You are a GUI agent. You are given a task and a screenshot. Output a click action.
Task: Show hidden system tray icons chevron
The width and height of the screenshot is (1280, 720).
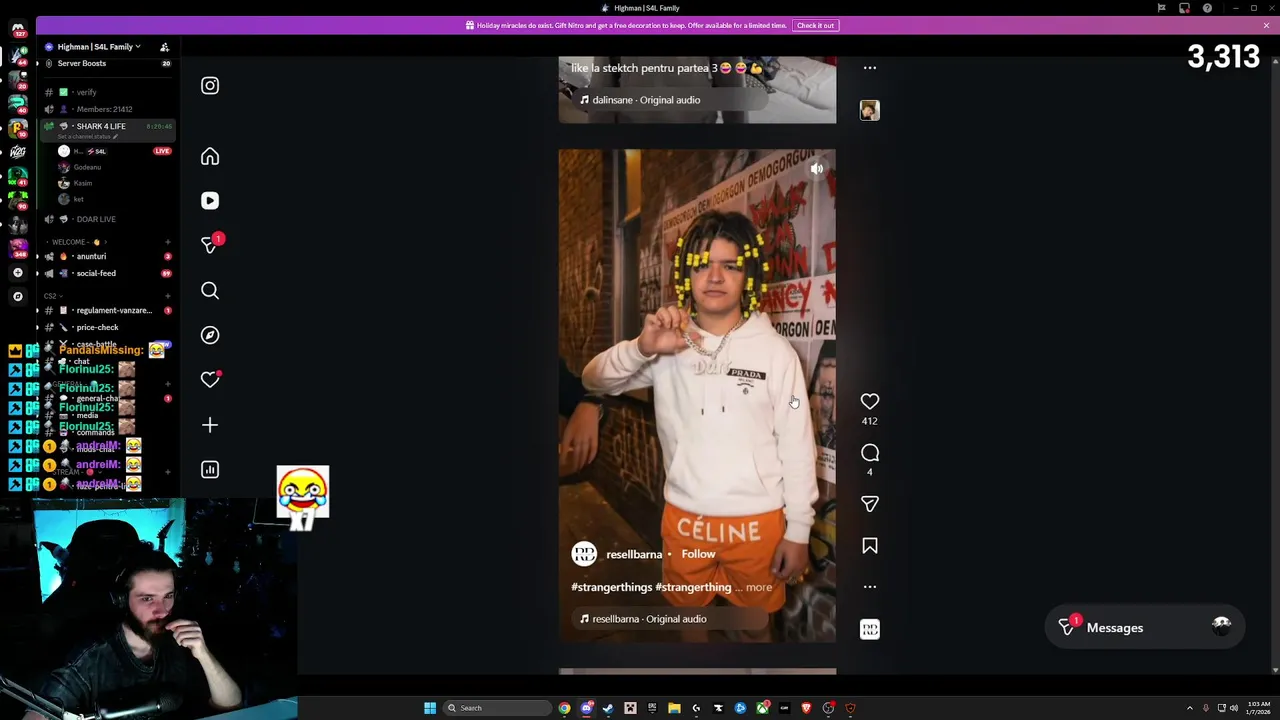(x=1189, y=708)
